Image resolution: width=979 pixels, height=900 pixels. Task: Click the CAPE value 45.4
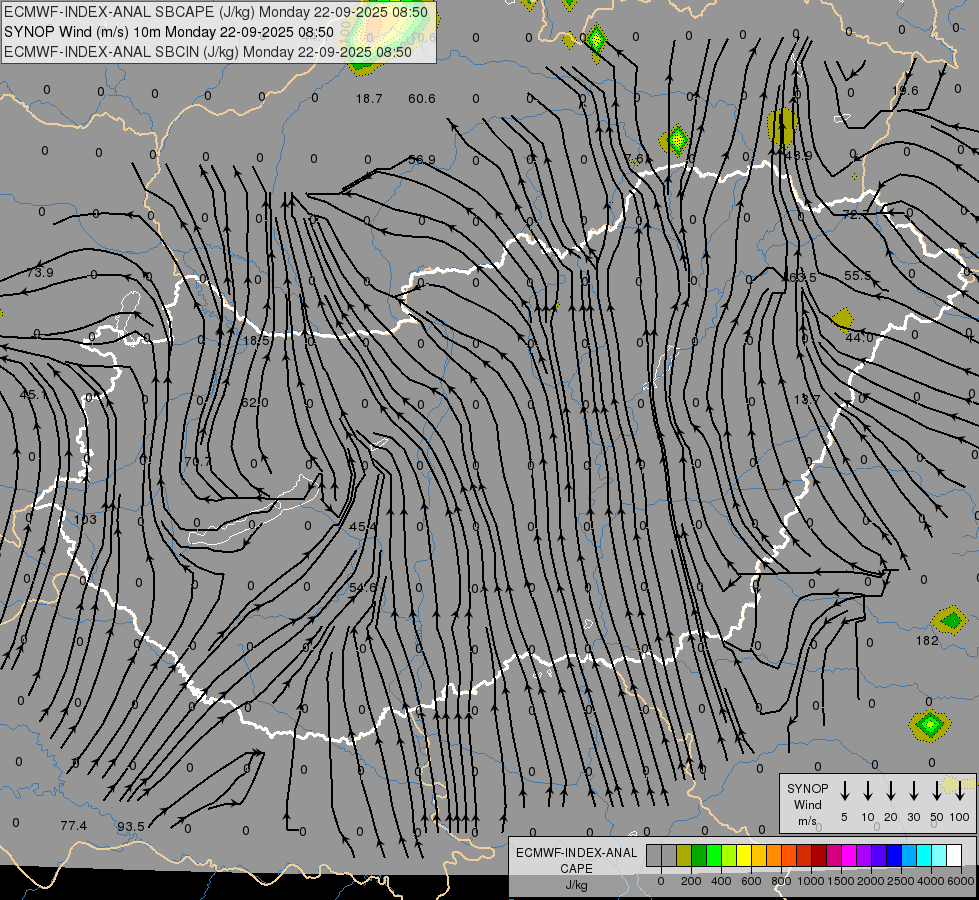click(363, 527)
